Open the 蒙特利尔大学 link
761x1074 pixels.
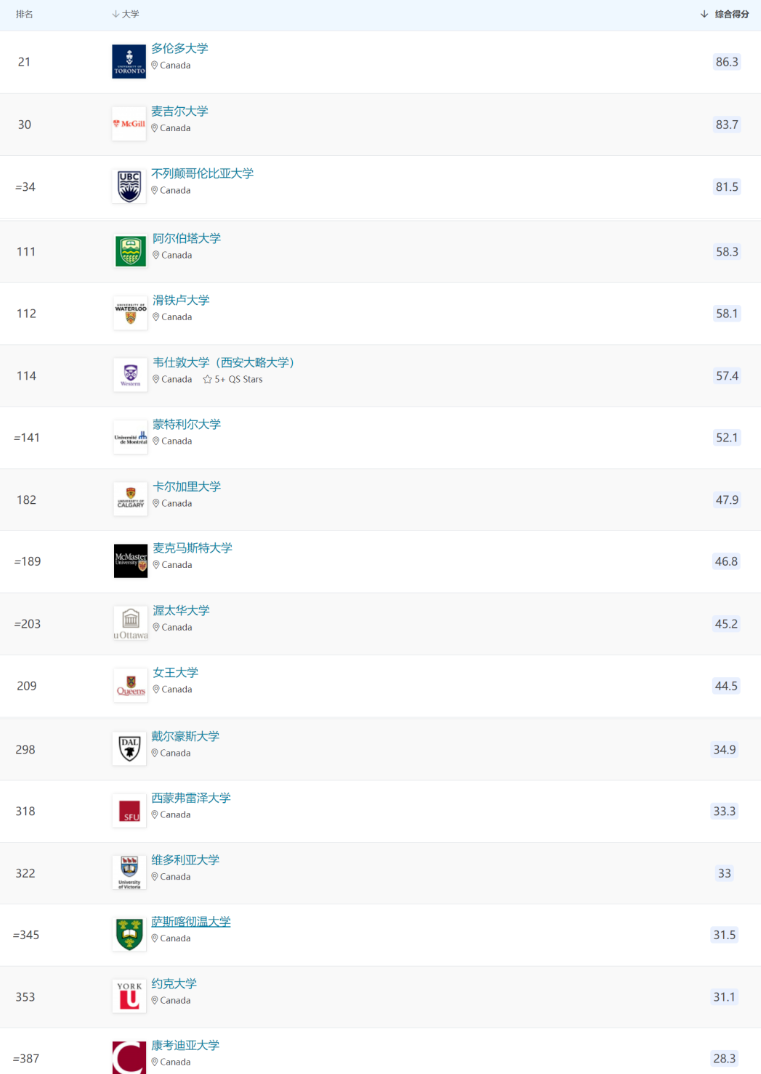[x=187, y=424]
